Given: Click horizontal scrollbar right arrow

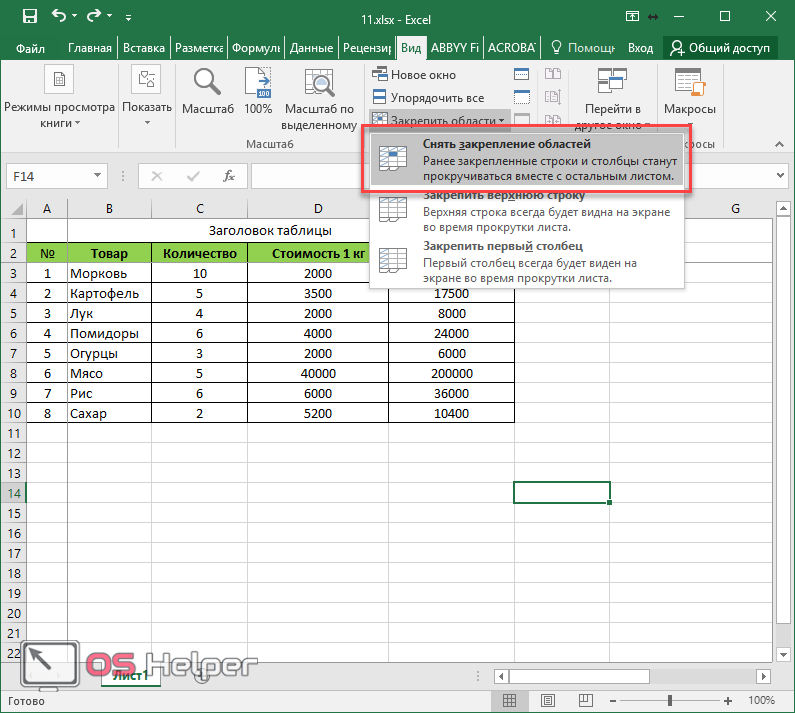Looking at the screenshot, I should (x=763, y=676).
